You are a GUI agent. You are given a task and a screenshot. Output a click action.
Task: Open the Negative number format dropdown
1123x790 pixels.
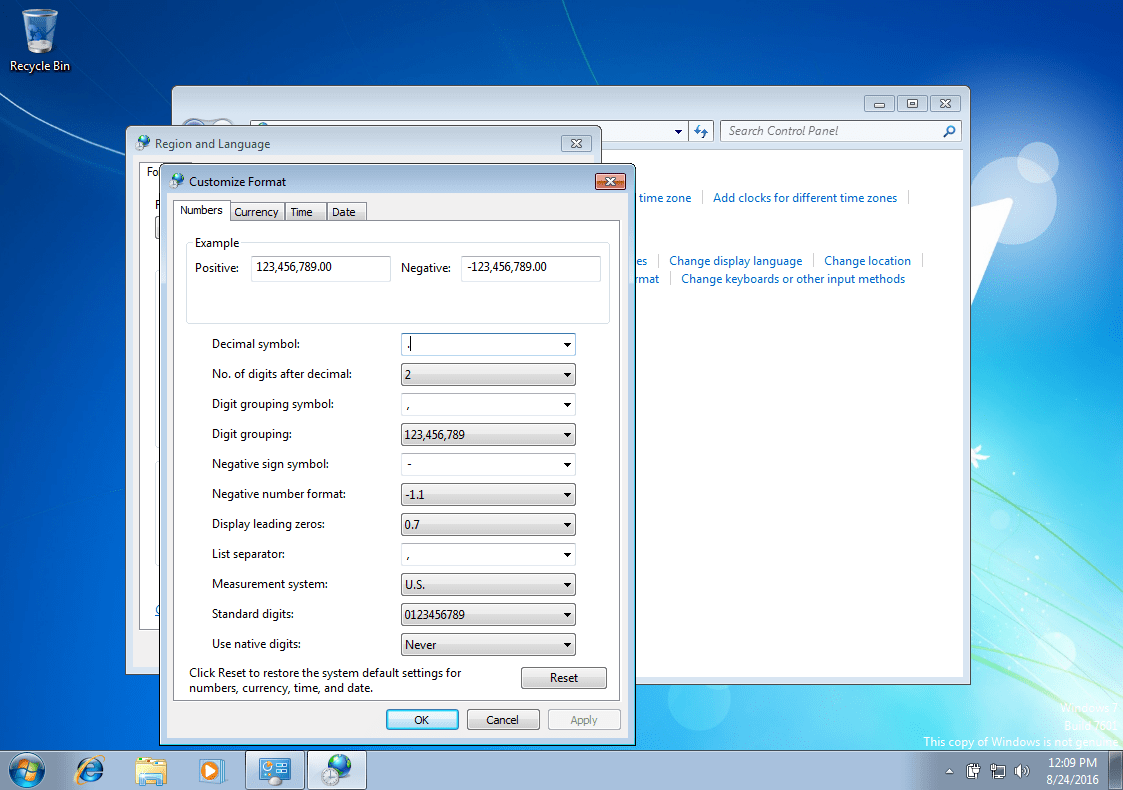(x=488, y=495)
